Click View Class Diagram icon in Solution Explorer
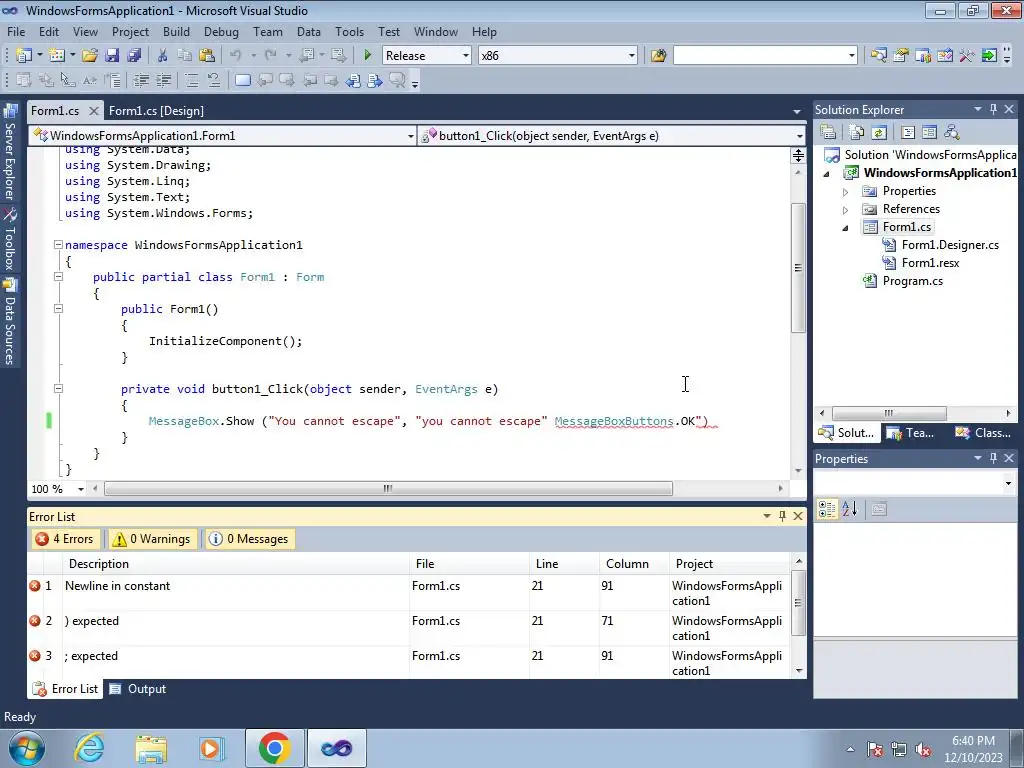1024x768 pixels. click(x=952, y=133)
